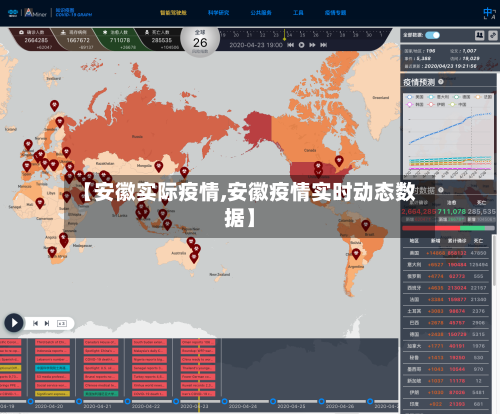This screenshot has width=500, height=414.
Task: Open the 工具 navigation menu
Action: [298, 13]
